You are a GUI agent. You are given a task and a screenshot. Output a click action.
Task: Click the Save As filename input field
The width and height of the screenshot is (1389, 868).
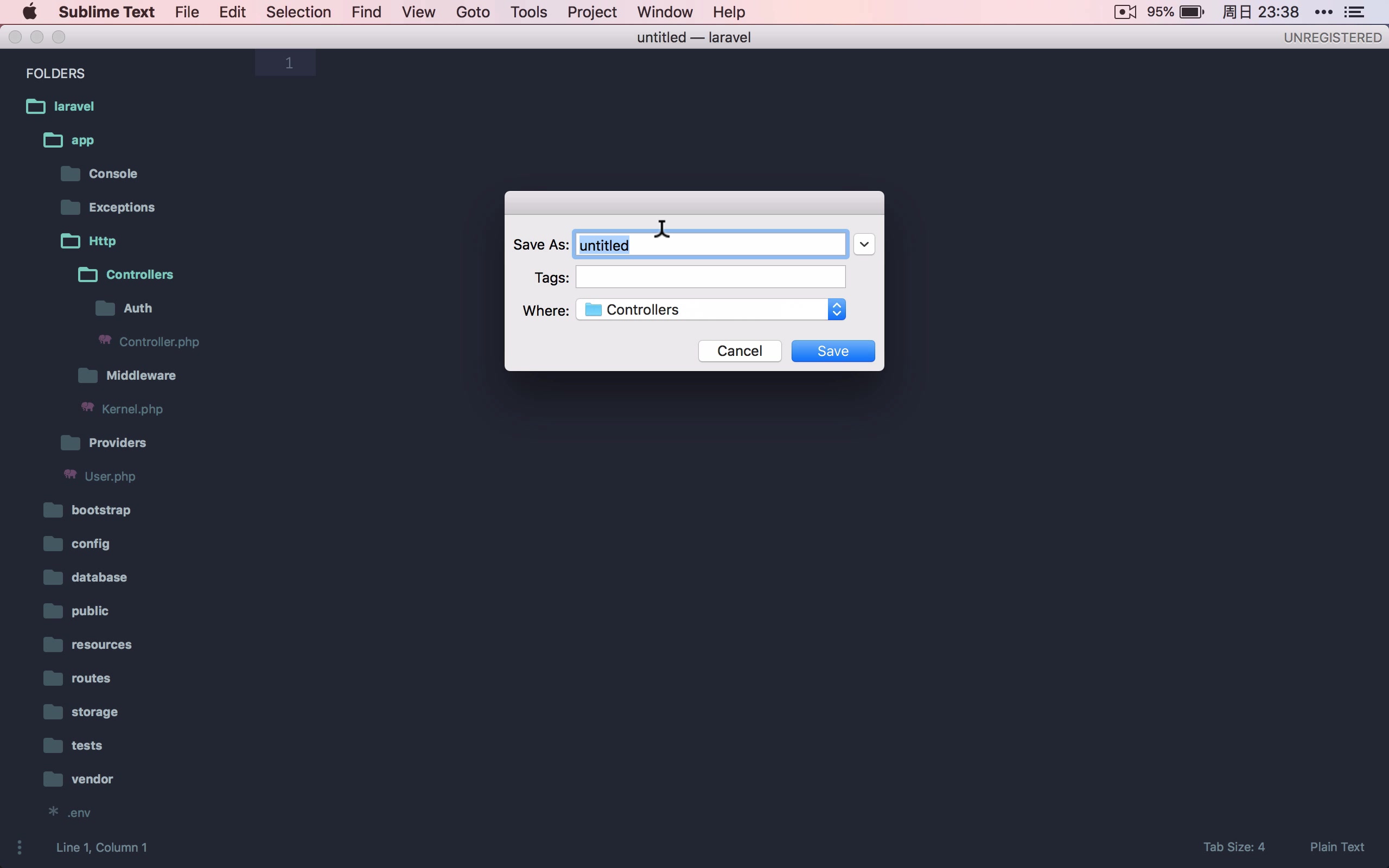coord(711,243)
